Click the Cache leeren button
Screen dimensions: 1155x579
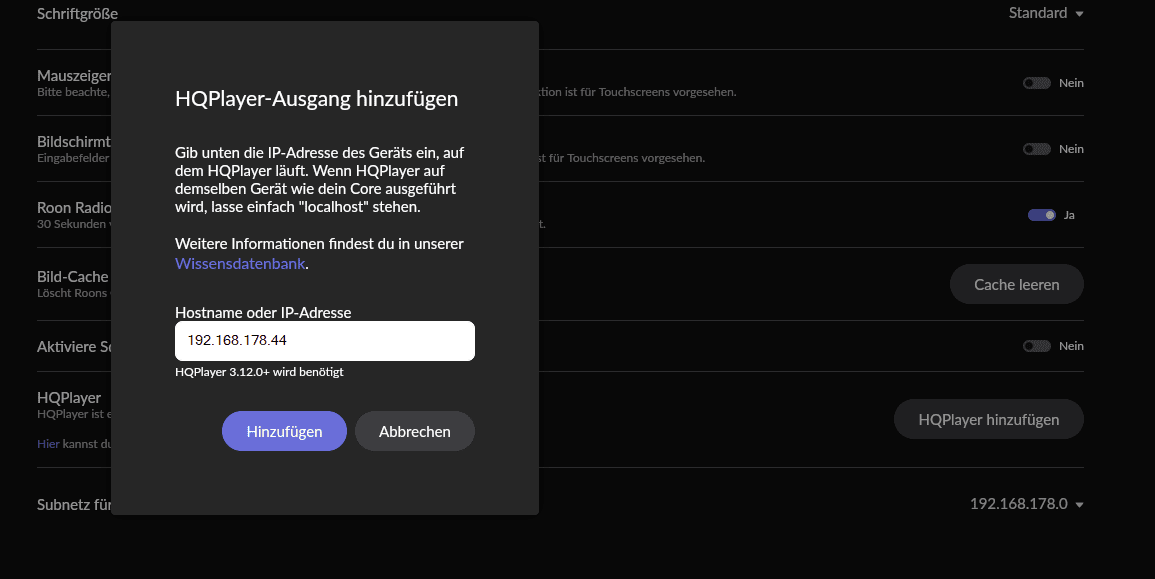[x=1017, y=284]
